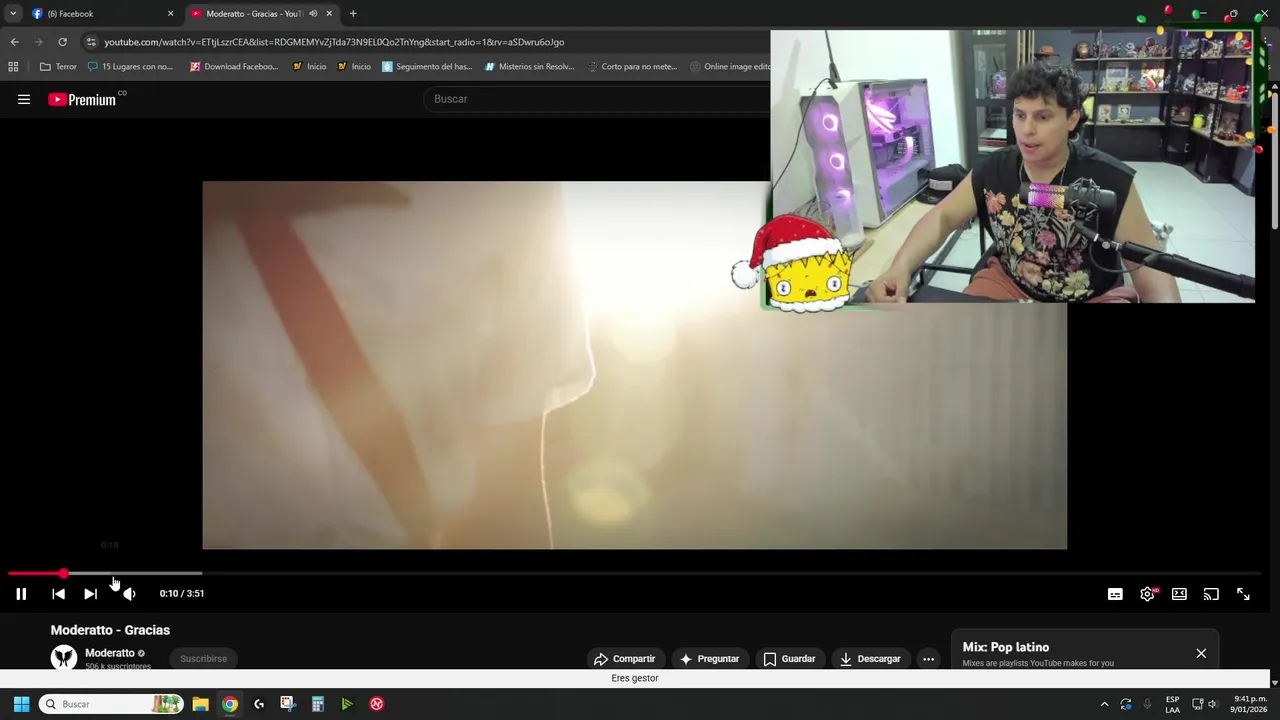Cast the video to a TV

click(x=1211, y=594)
